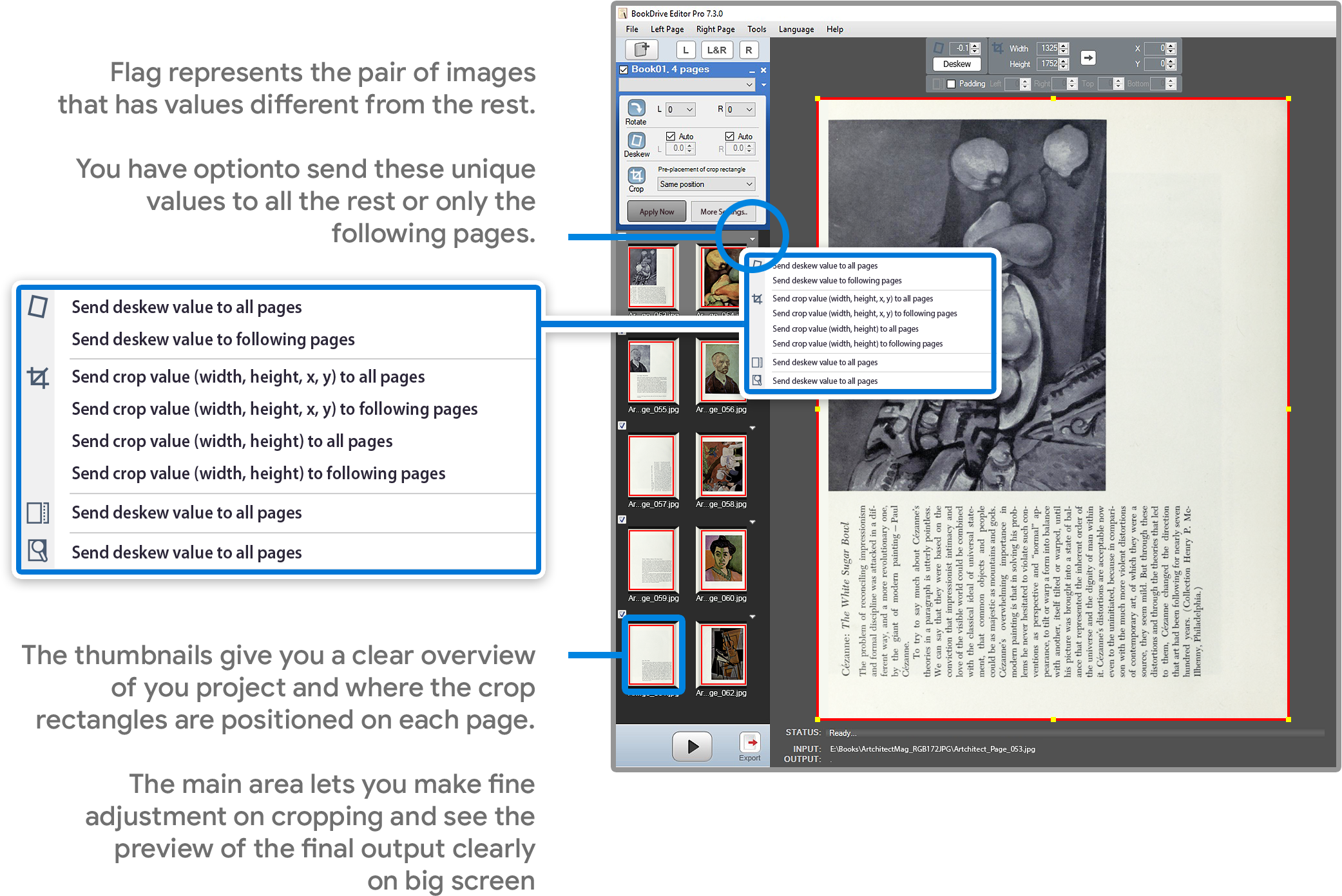Select thumbnail Ar...ge_056.jpg
The height and width of the screenshot is (896, 1342).
click(722, 372)
